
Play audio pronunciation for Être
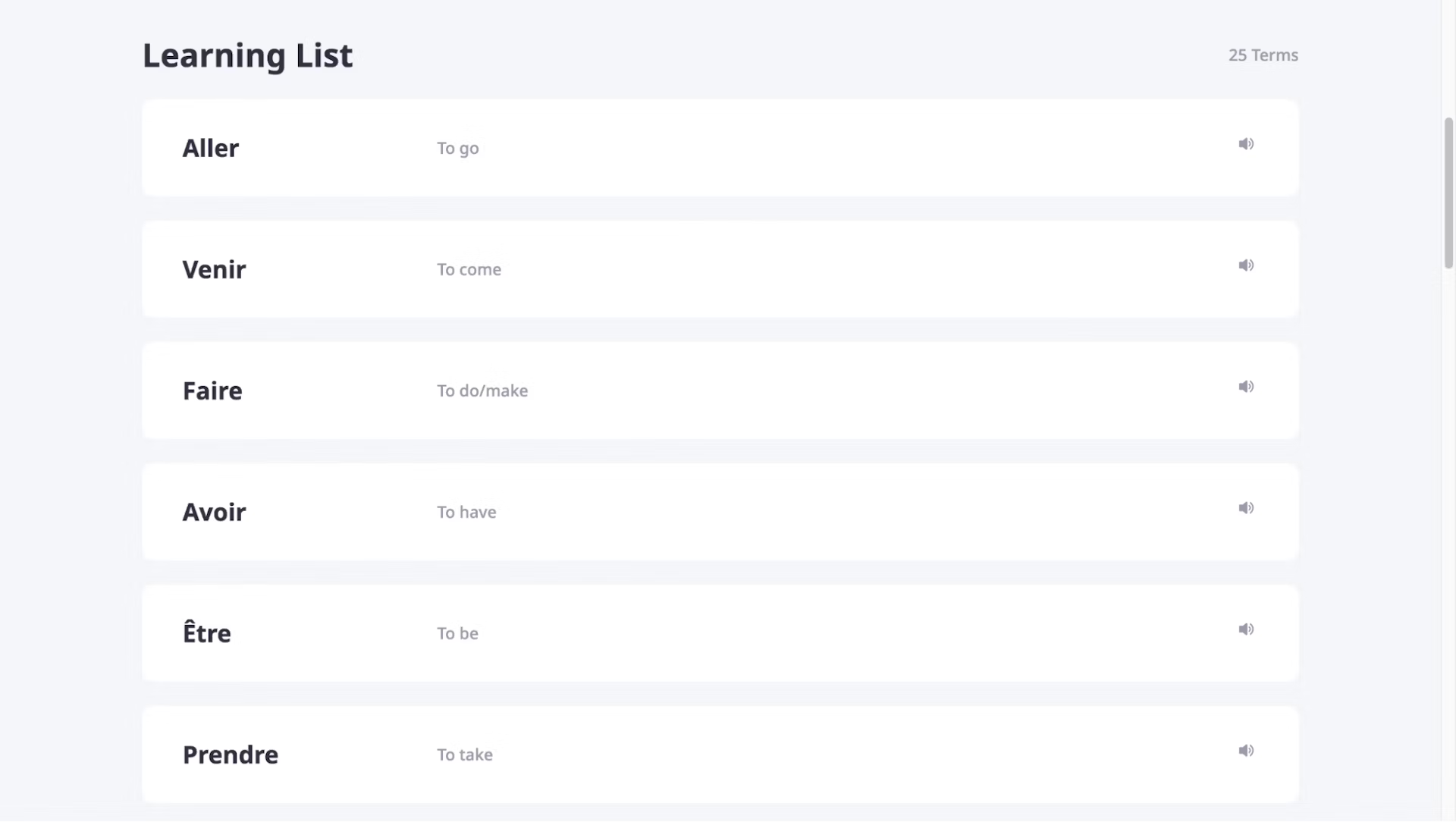1246,629
